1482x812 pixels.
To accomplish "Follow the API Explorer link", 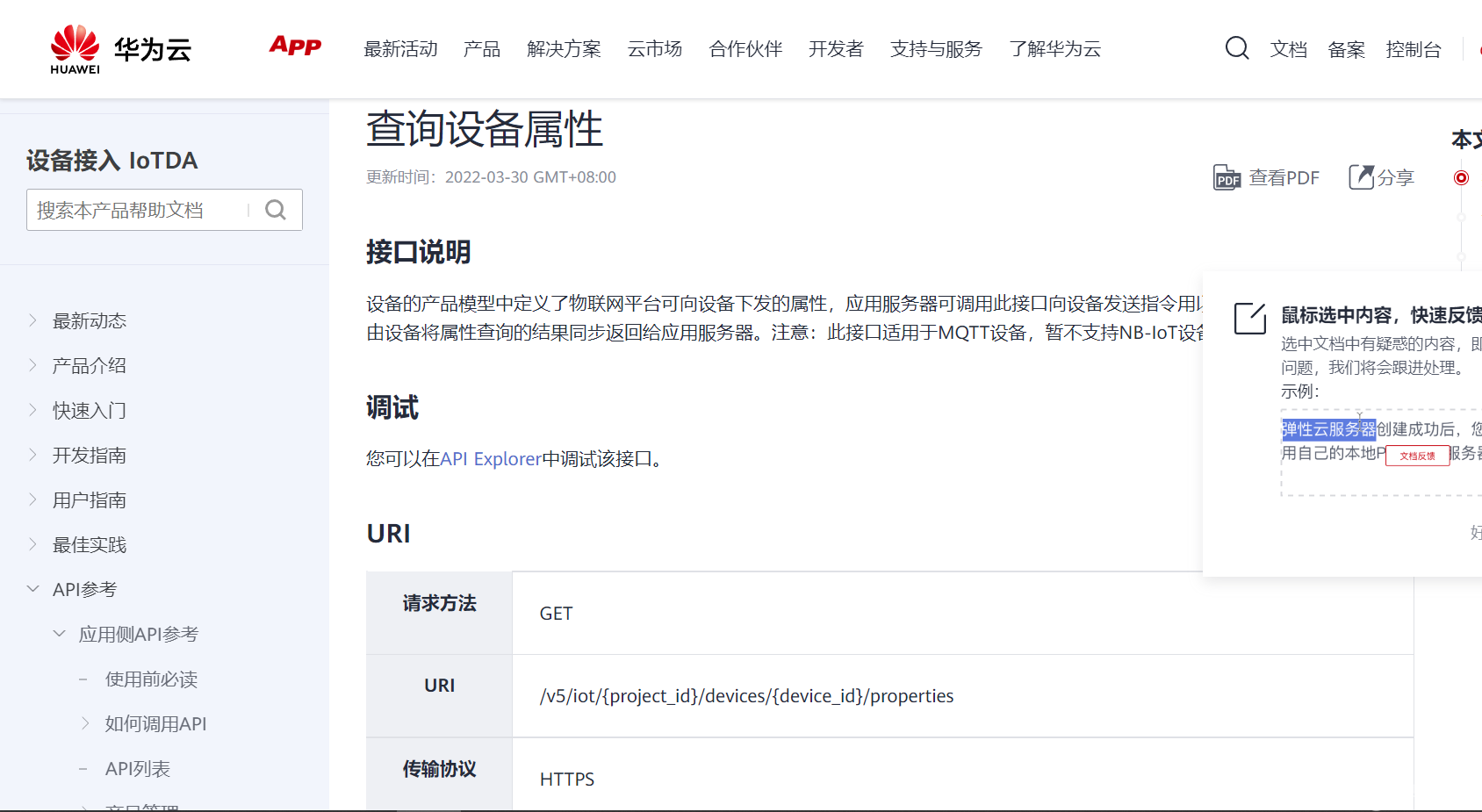I will pos(491,459).
